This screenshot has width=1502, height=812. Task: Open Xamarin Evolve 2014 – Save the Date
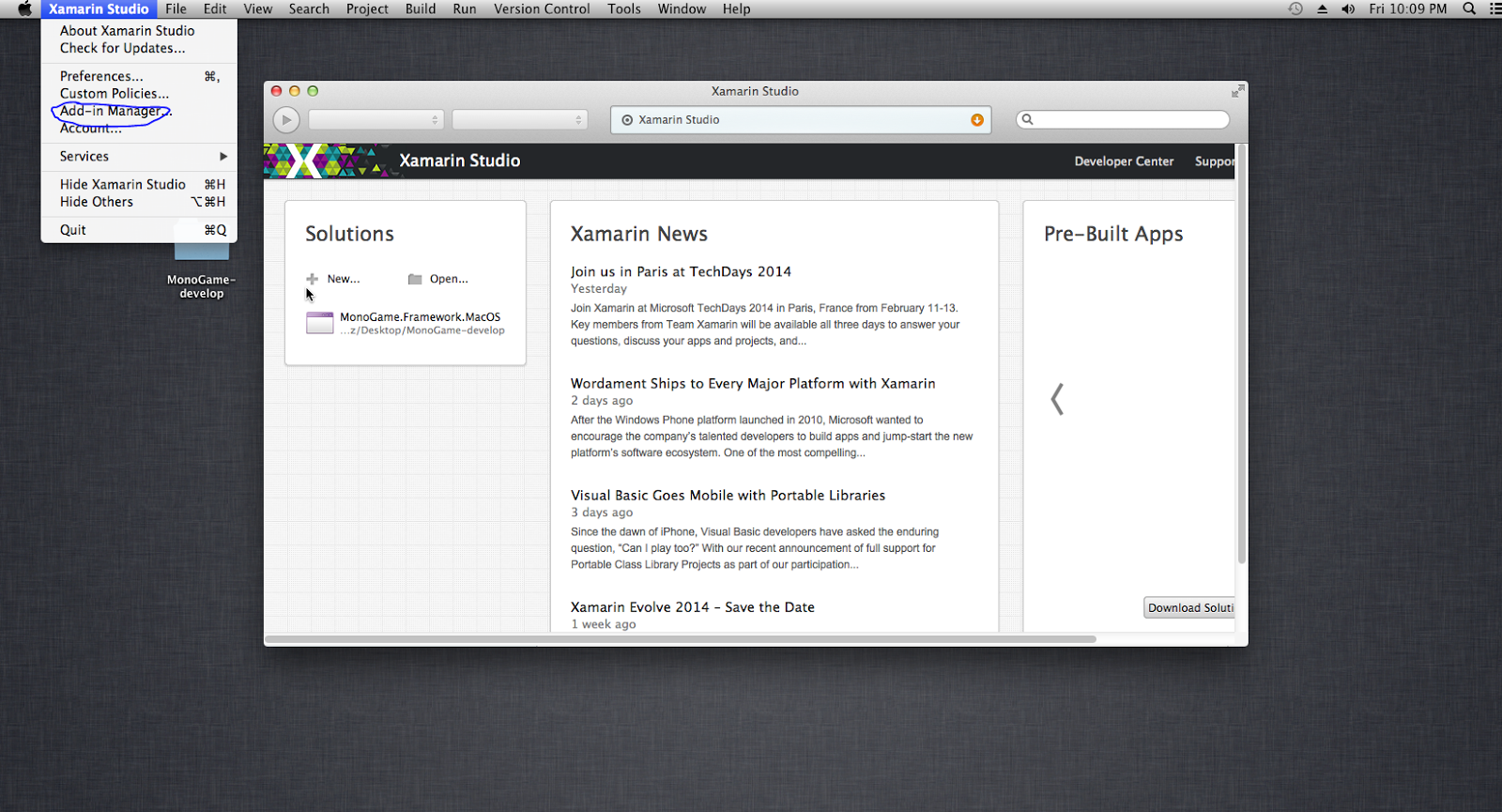click(693, 607)
